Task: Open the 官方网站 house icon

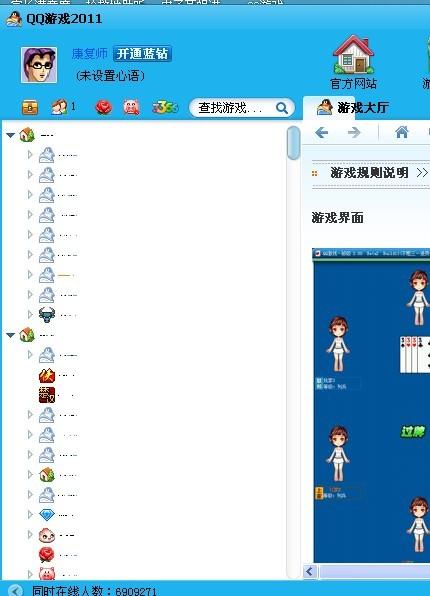Action: coord(353,54)
